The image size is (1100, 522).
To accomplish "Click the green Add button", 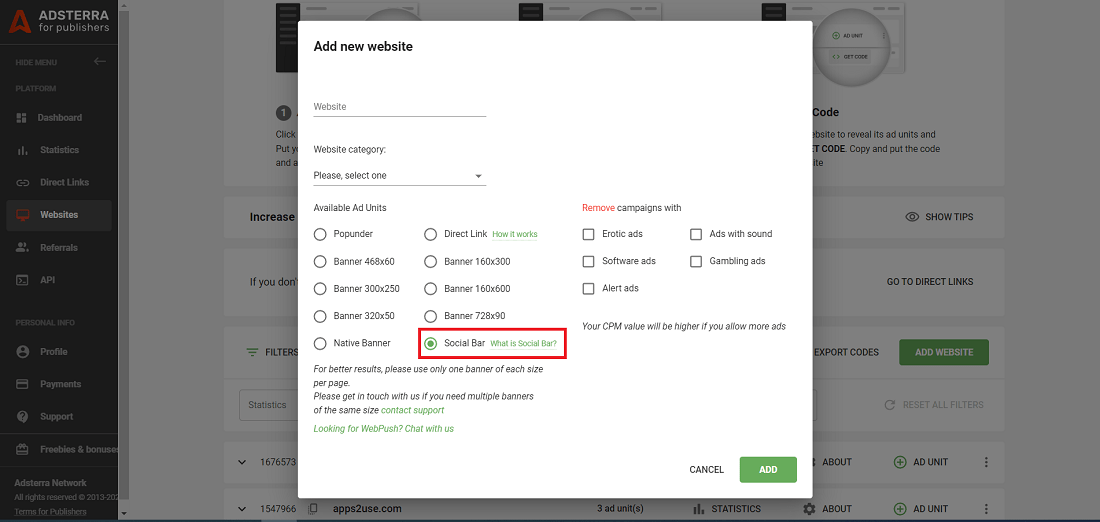I will [768, 469].
